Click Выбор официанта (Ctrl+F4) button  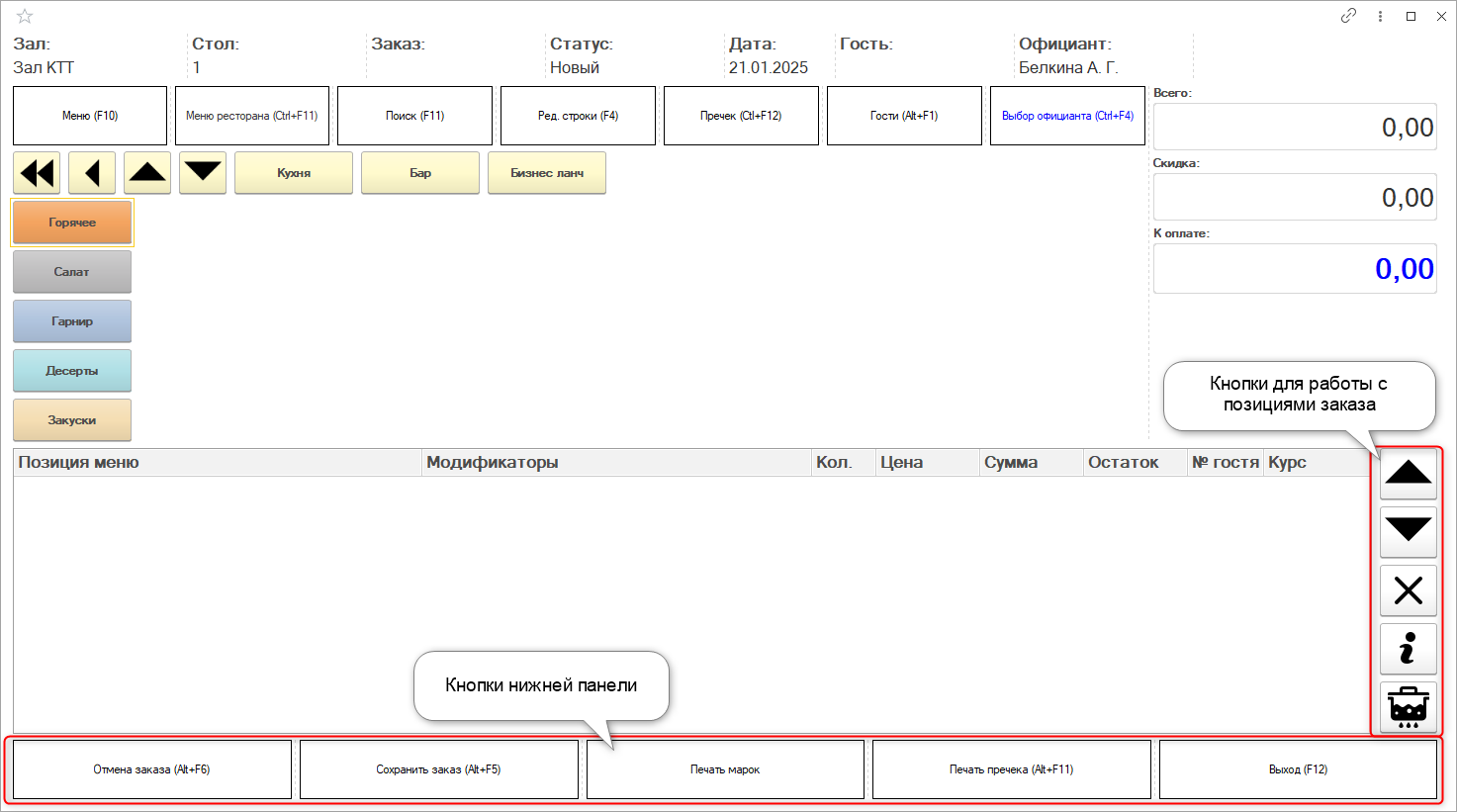pyautogui.click(x=1067, y=116)
